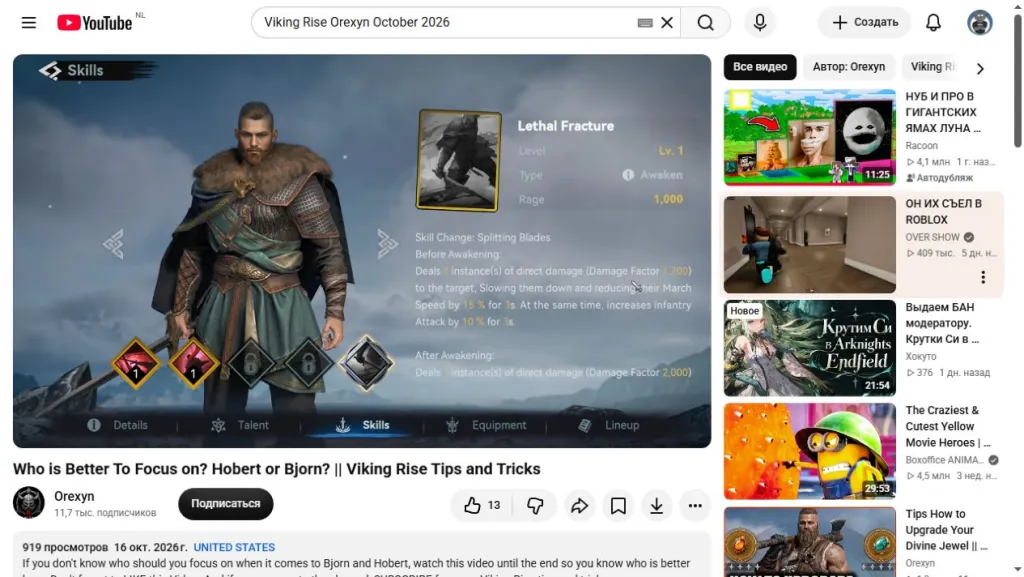Select the 'Автор: Orexyn' filter chip
Image resolution: width=1024 pixels, height=577 pixels.
tap(848, 67)
